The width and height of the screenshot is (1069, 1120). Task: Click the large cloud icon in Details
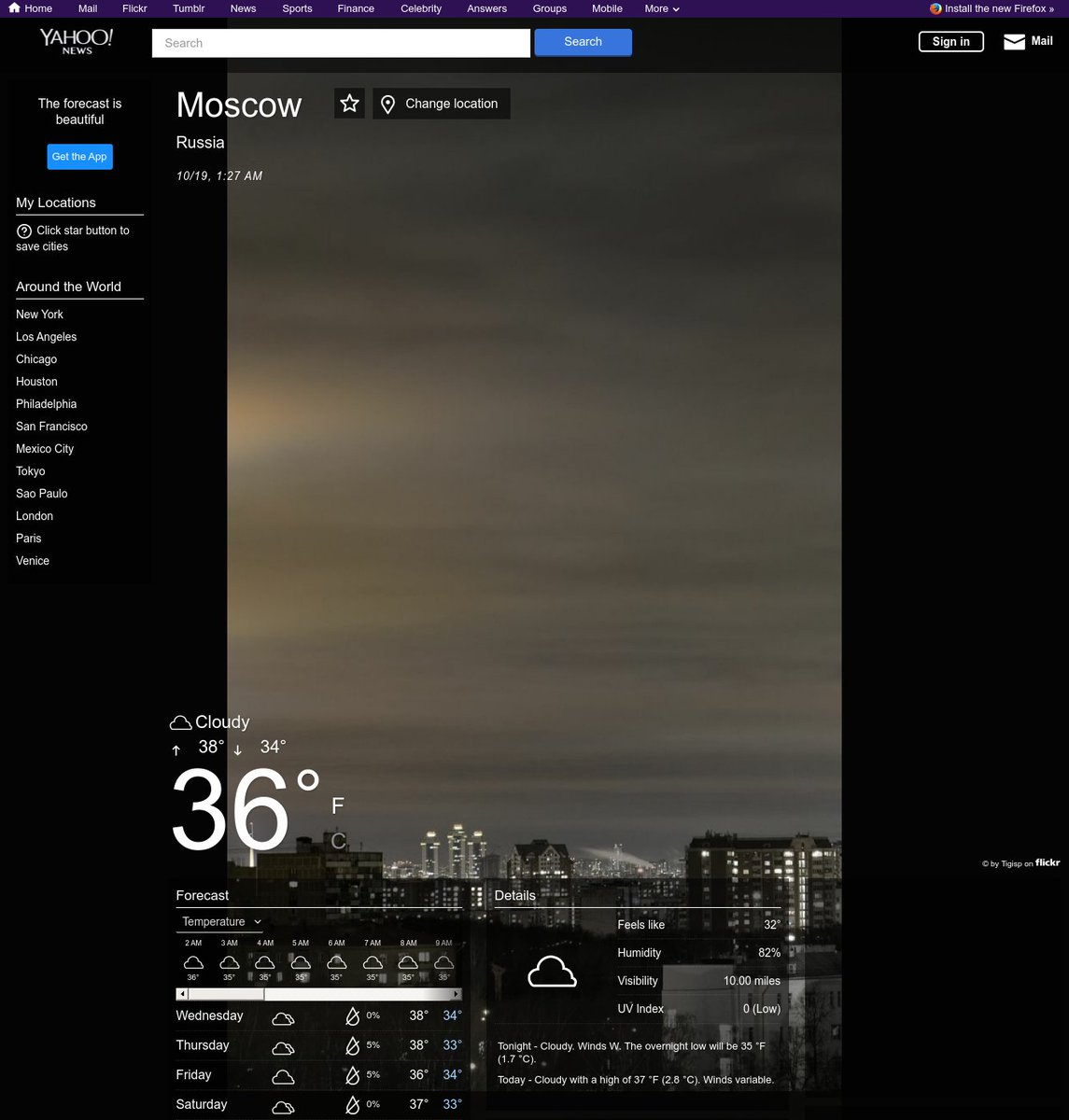(552, 972)
